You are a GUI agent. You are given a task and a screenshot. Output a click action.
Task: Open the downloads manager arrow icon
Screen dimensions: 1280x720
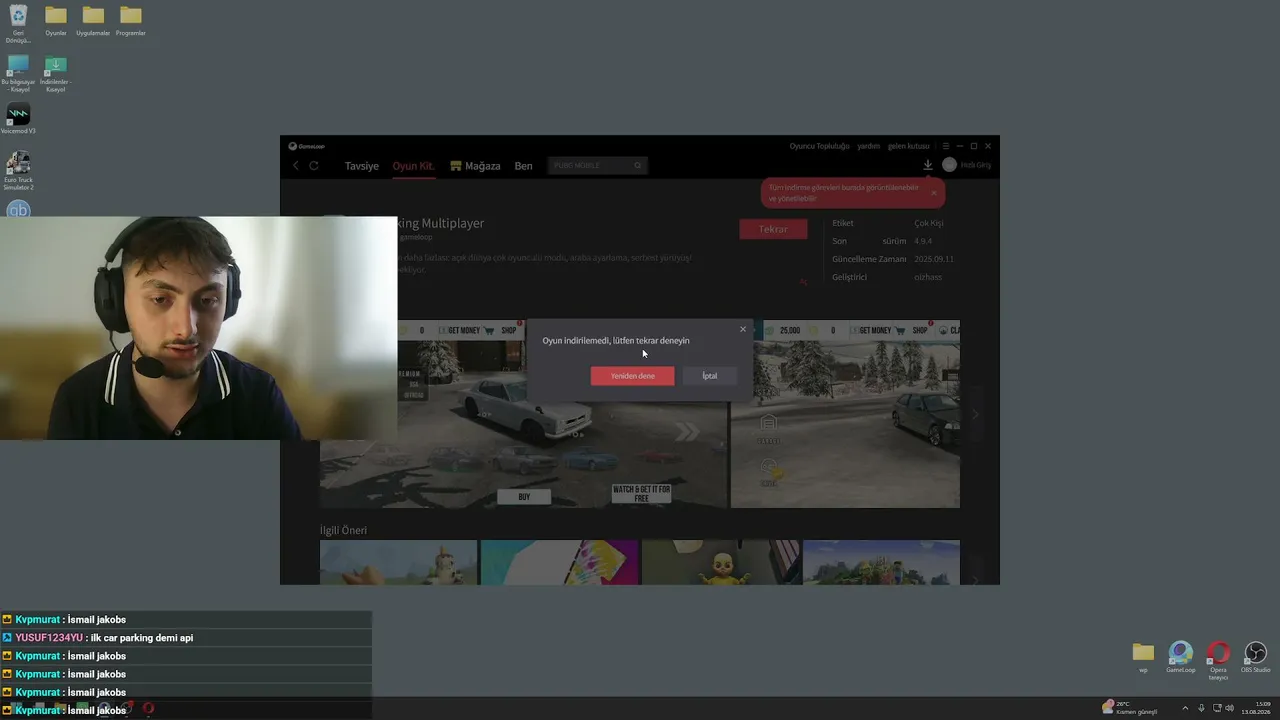(927, 165)
